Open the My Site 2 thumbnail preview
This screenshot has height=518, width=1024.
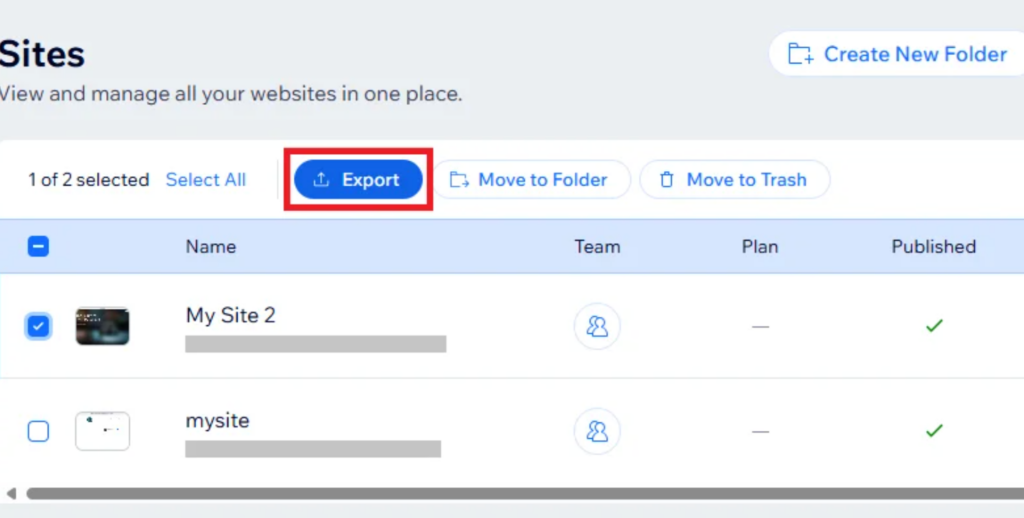pos(102,326)
